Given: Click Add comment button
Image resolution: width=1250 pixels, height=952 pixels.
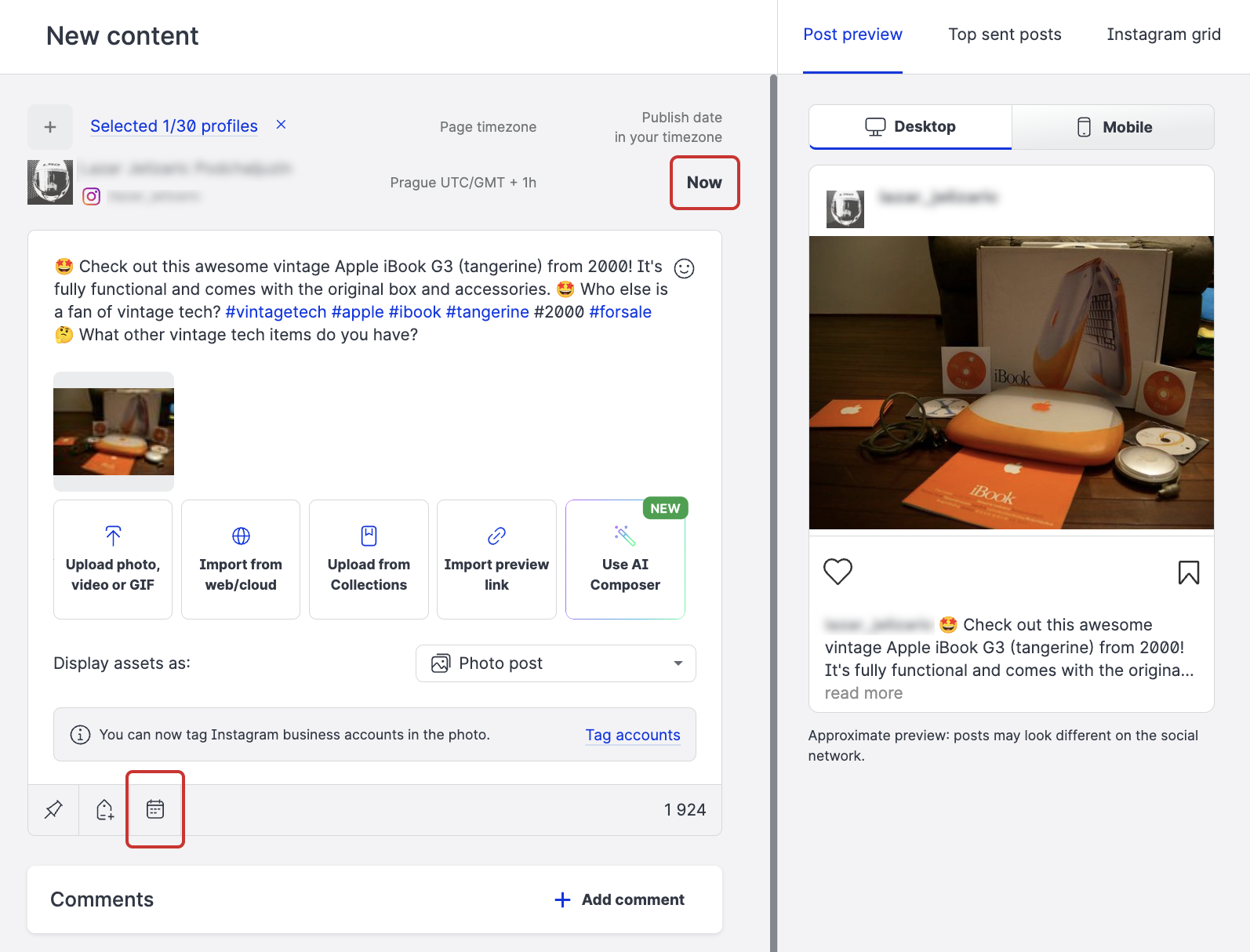Looking at the screenshot, I should [x=620, y=899].
